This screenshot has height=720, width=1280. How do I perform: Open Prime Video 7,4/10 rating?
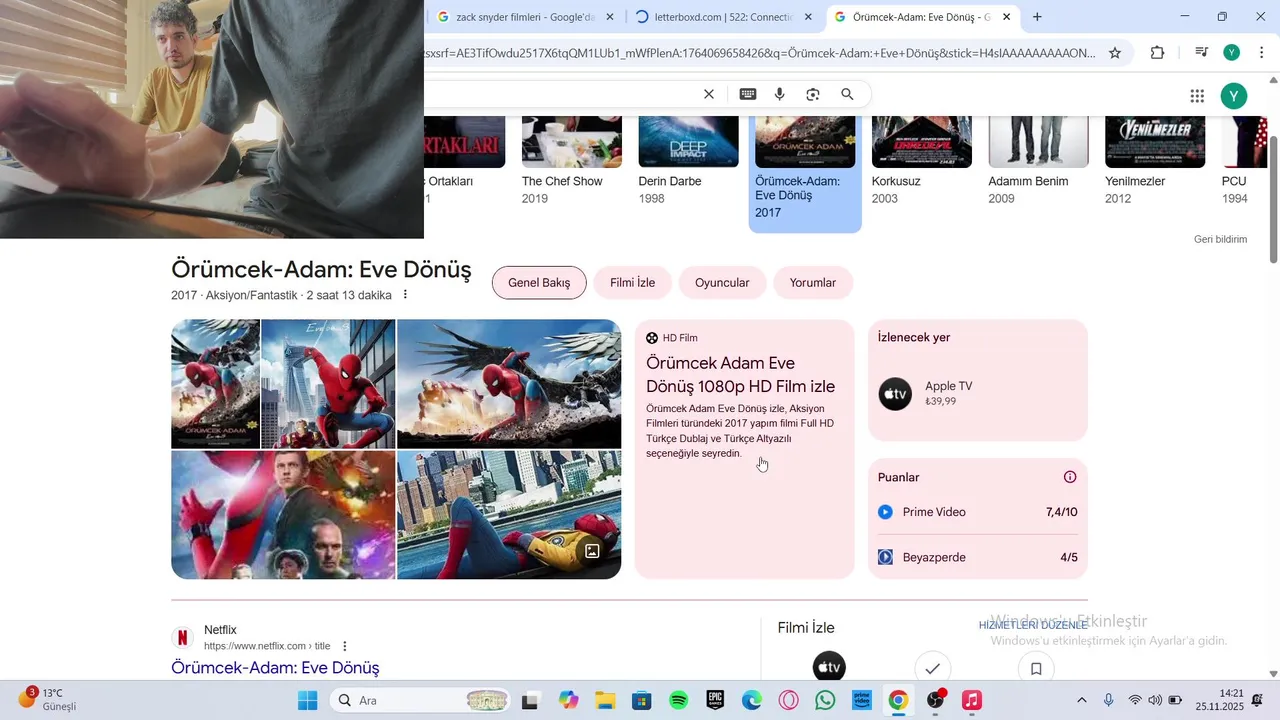(x=978, y=512)
